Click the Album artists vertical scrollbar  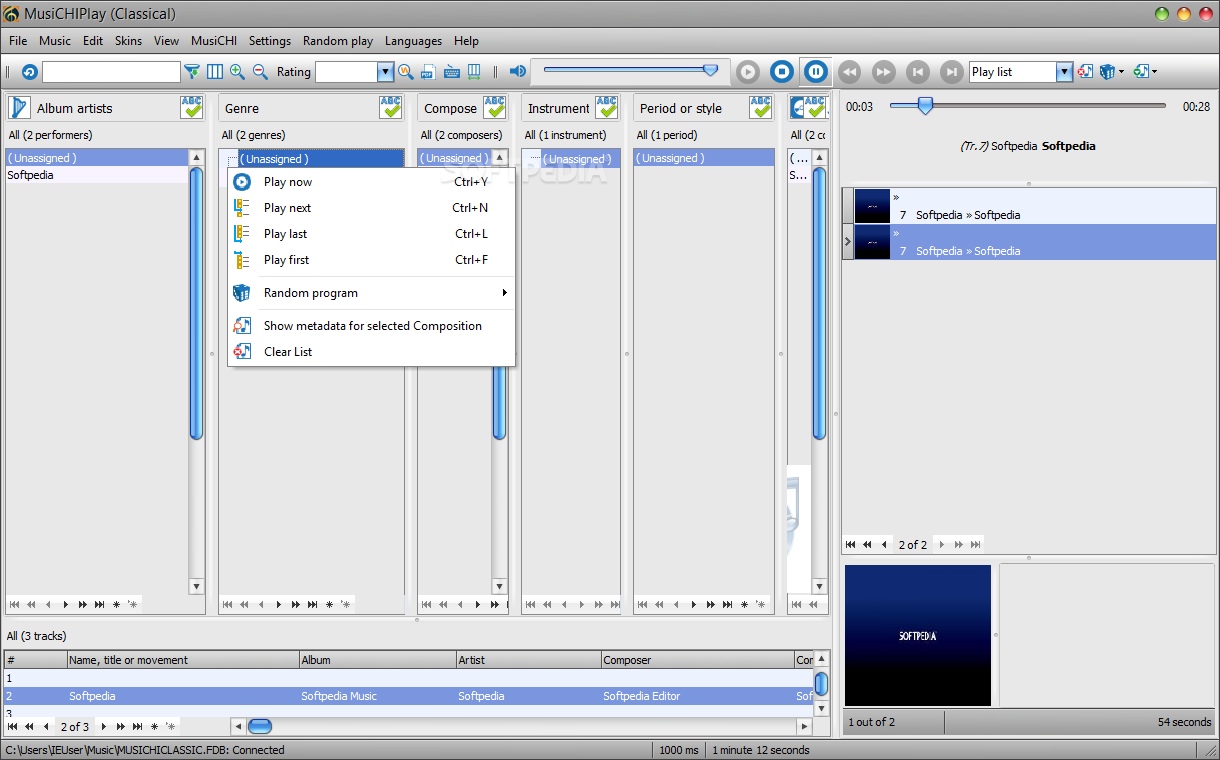click(196, 373)
